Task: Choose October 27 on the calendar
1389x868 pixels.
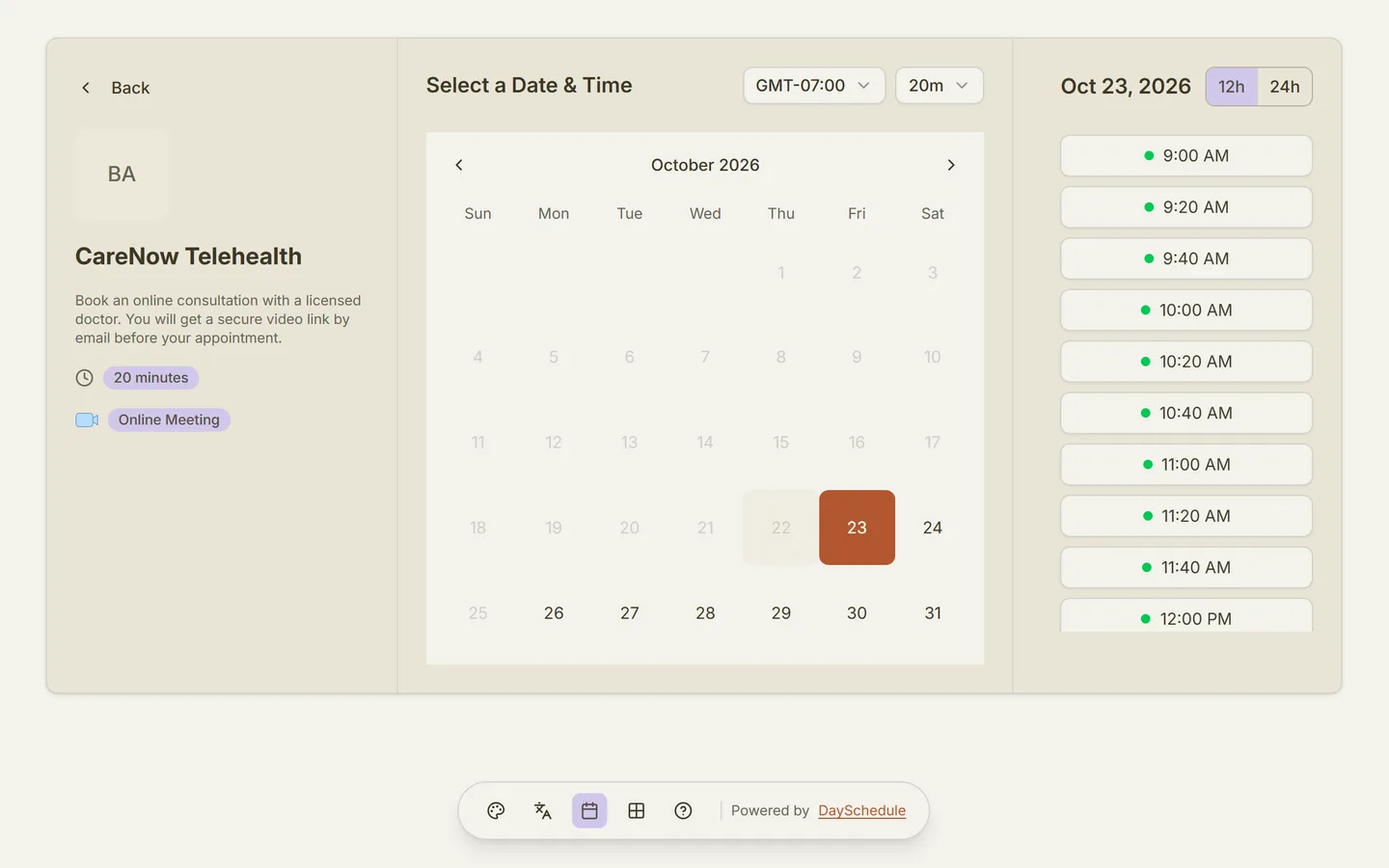Action: [630, 613]
